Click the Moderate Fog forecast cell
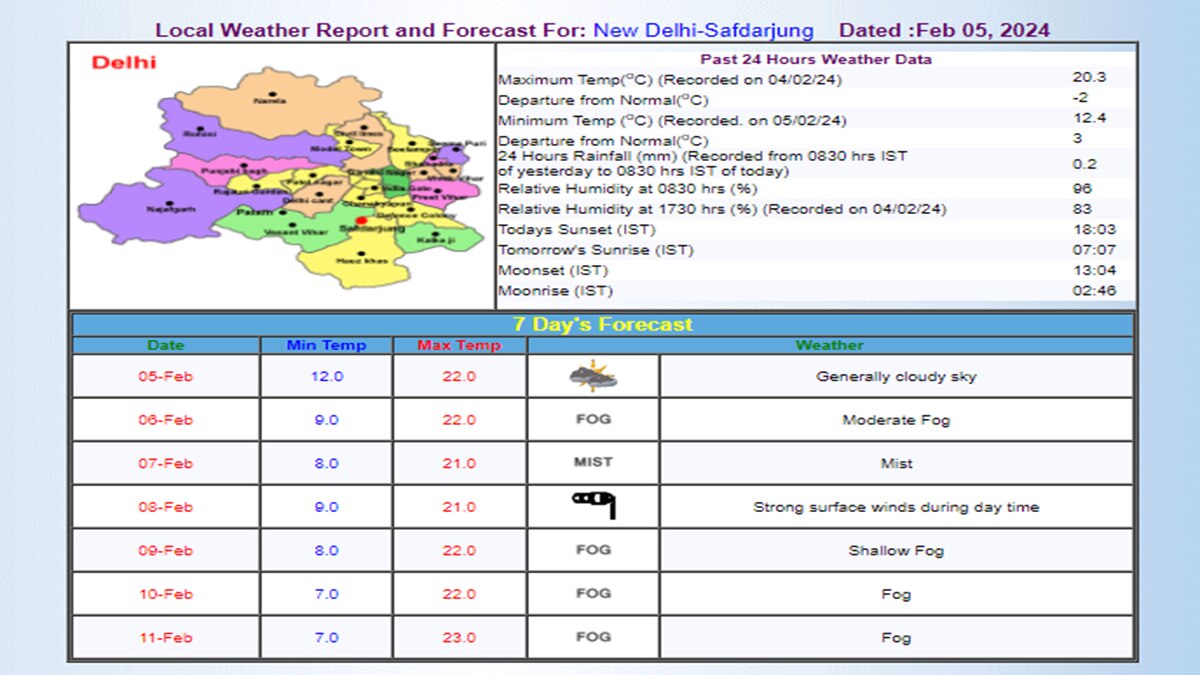The height and width of the screenshot is (675, 1200). [895, 420]
